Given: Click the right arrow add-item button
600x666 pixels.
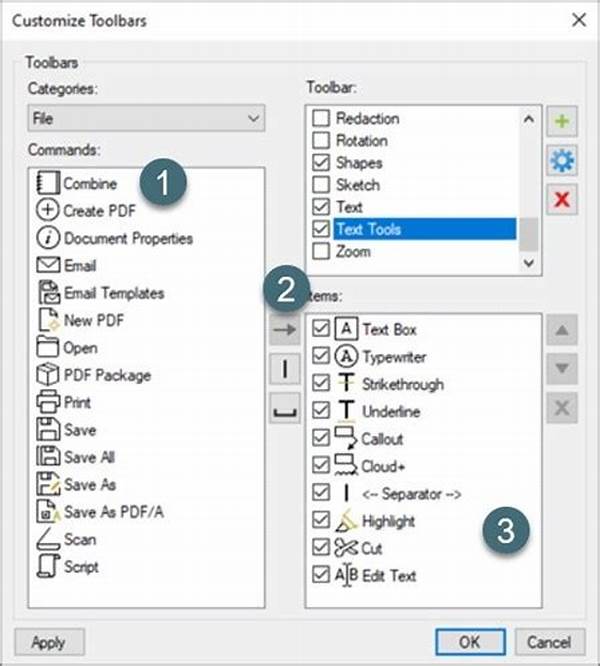Looking at the screenshot, I should pos(285,331).
